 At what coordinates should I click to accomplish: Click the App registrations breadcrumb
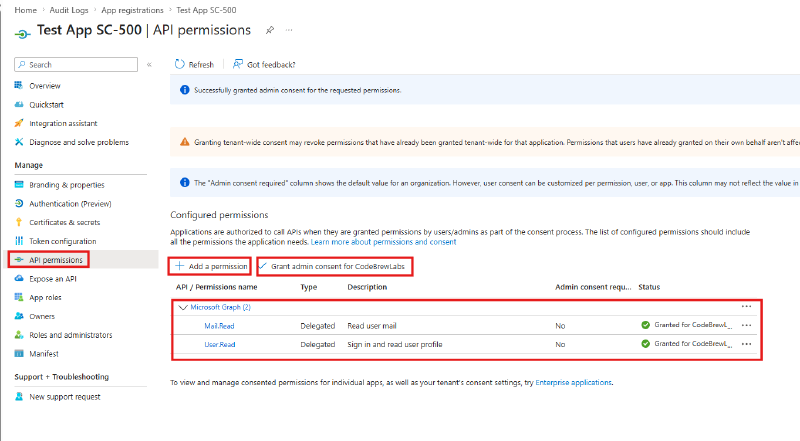pyautogui.click(x=132, y=10)
